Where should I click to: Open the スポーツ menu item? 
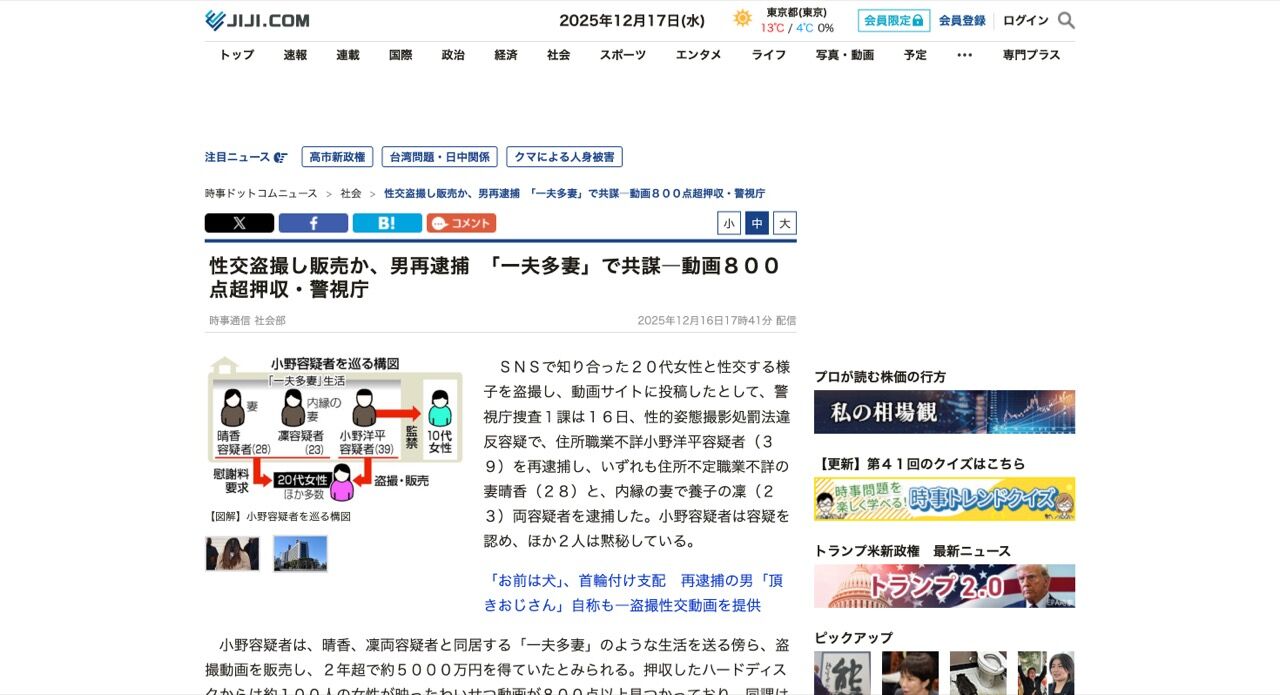coord(623,55)
